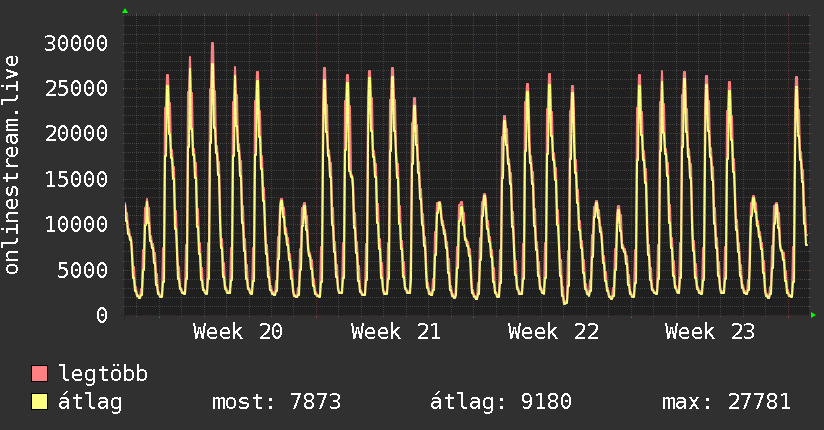Select the legtöbb legend label

(x=103, y=373)
